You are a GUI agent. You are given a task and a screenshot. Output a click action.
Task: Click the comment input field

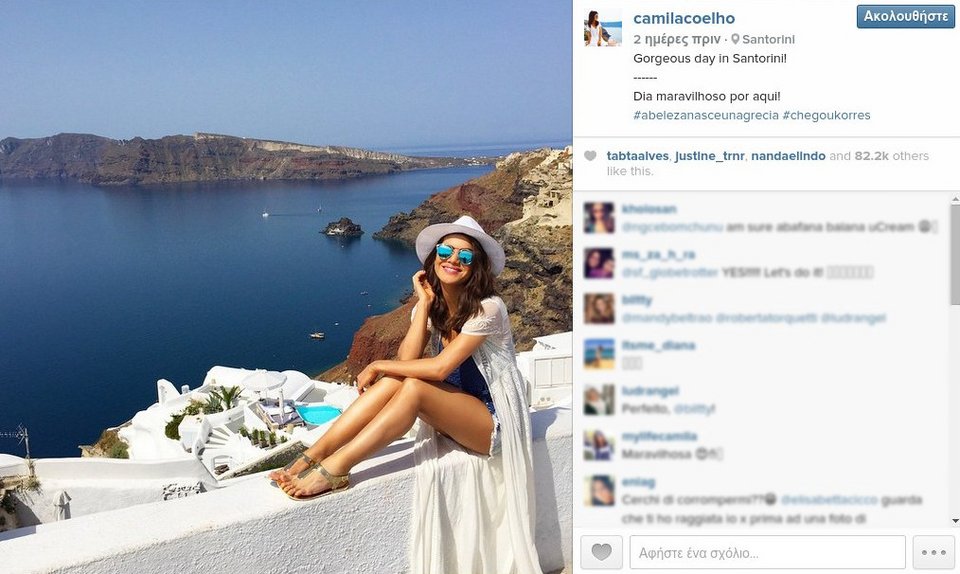767,552
